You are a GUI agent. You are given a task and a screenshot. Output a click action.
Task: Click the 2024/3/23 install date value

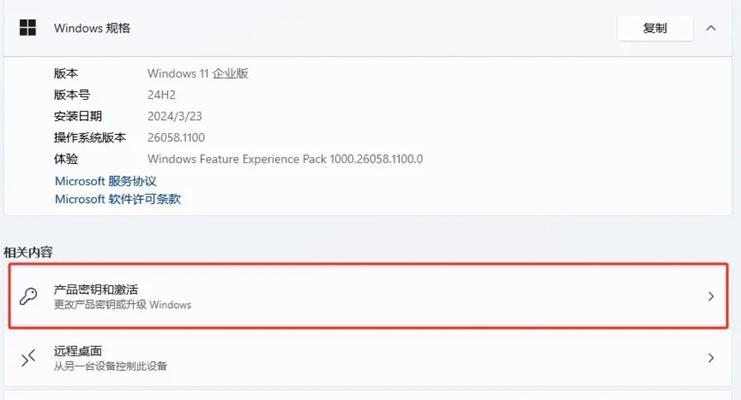(174, 116)
